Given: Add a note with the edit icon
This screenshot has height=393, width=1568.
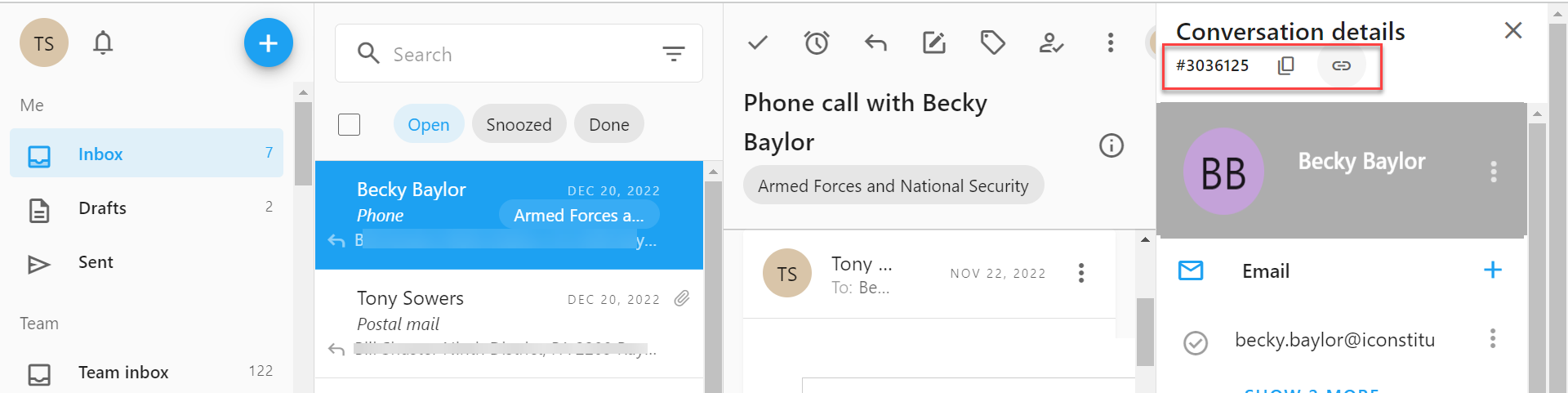Looking at the screenshot, I should click(x=933, y=42).
